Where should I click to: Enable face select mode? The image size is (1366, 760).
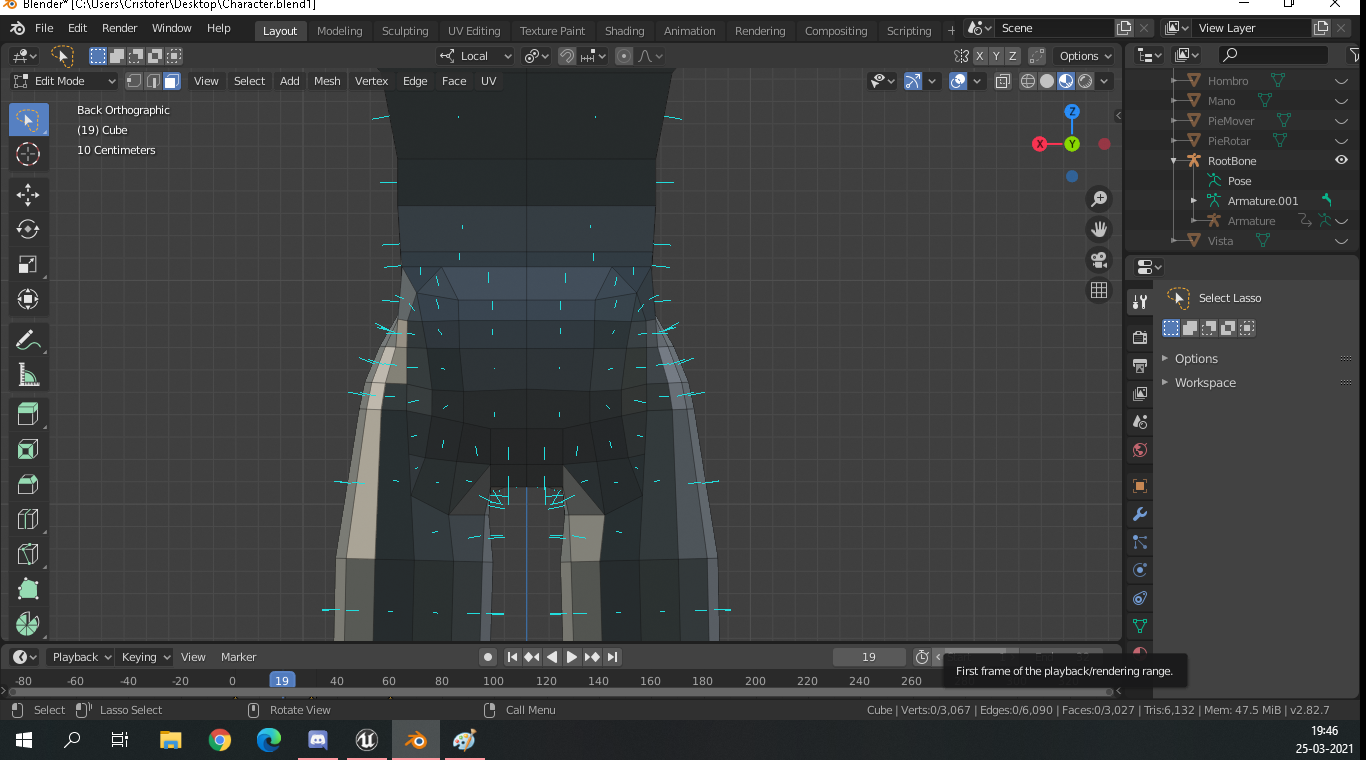[172, 81]
